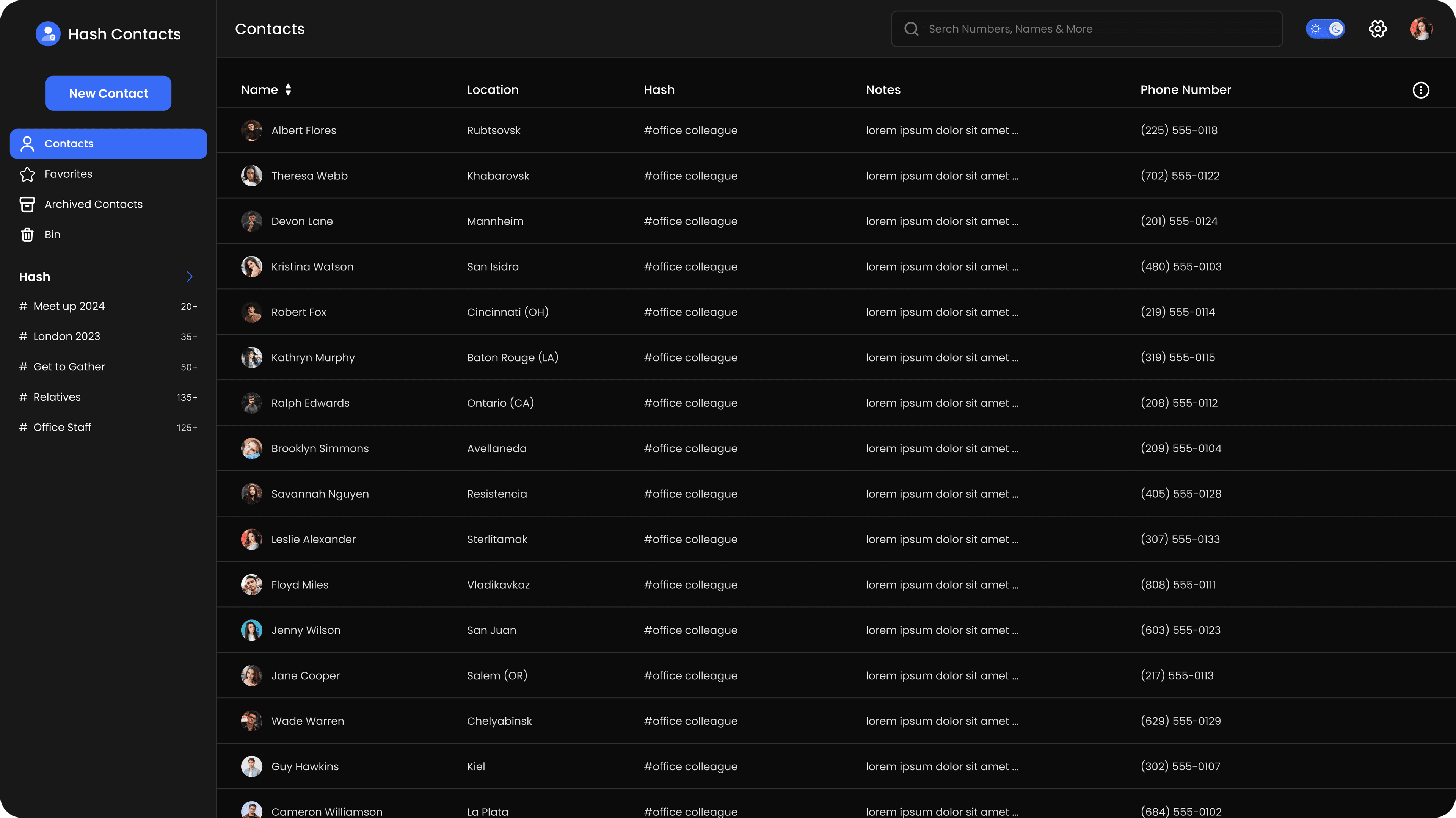Sort contacts by Name arrows
Screen dimensions: 1456x818
click(288, 90)
